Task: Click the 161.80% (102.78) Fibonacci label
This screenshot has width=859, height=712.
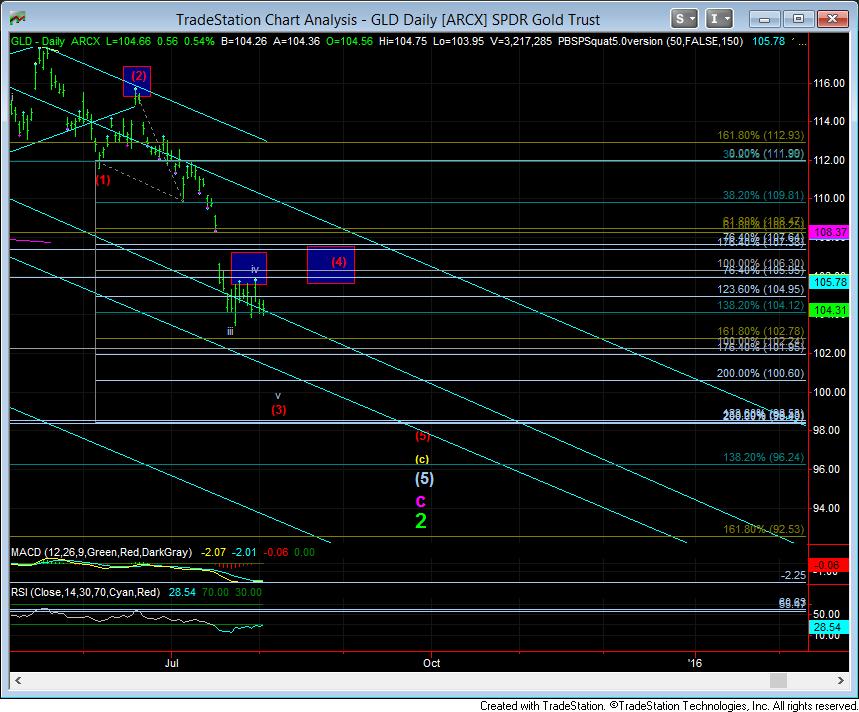Action: pyautogui.click(x=761, y=331)
